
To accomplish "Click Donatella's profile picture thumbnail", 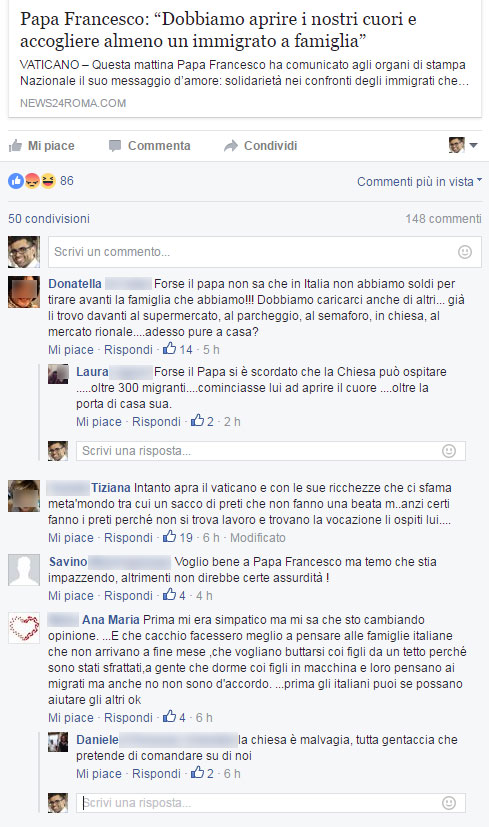I will tap(24, 292).
